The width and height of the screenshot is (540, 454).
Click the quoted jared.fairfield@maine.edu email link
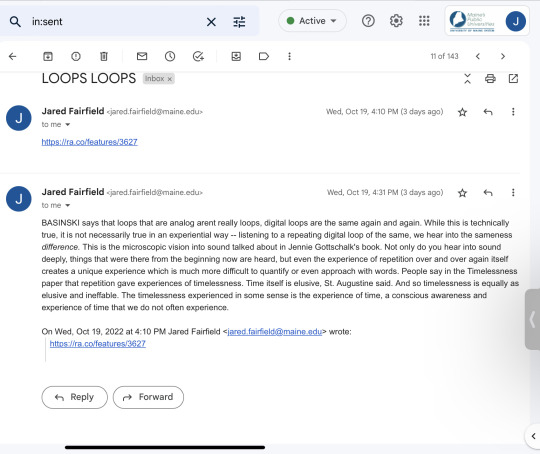pos(274,332)
